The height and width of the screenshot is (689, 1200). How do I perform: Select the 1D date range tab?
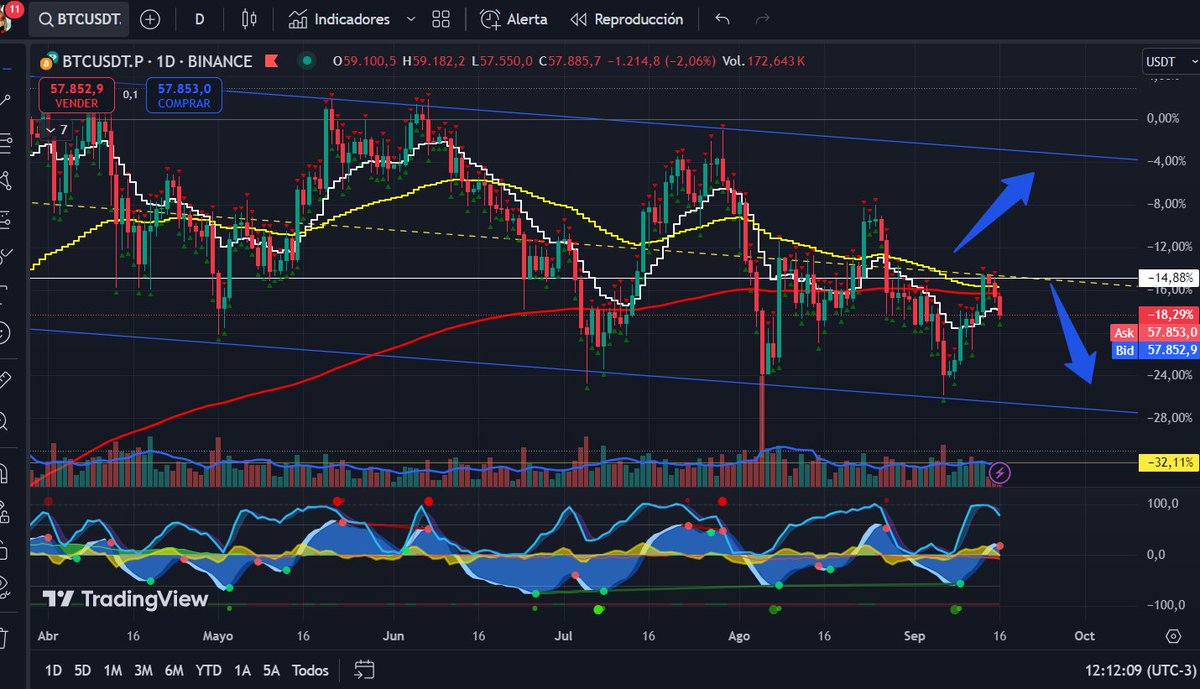(x=54, y=669)
